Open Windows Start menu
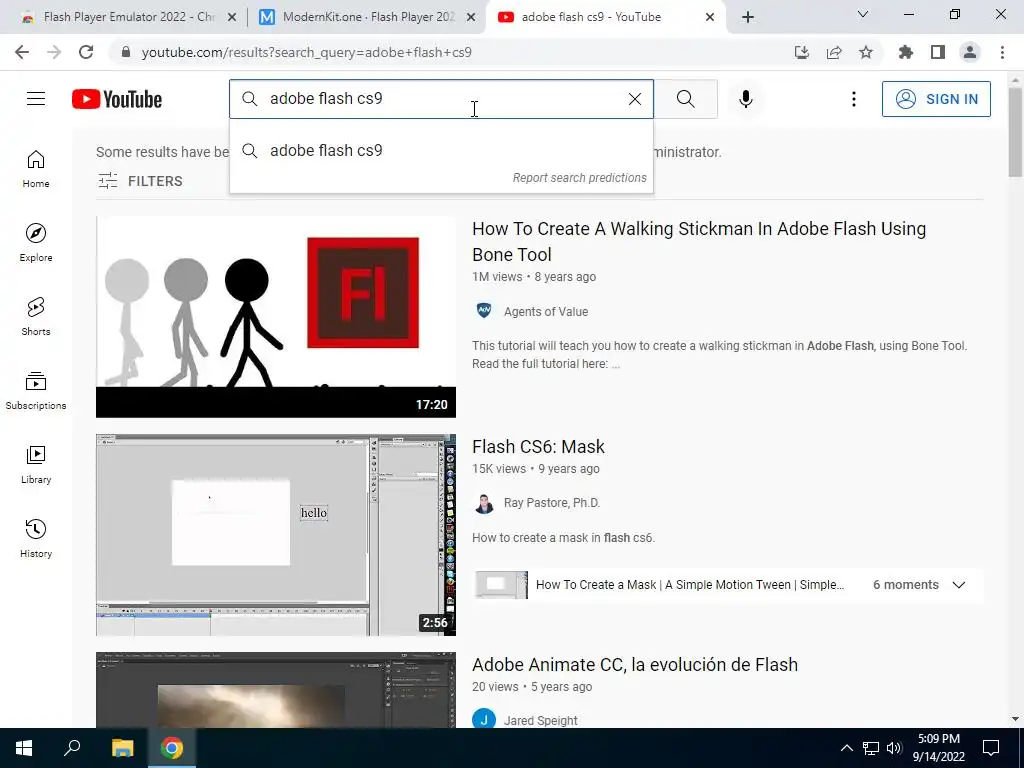 (24, 748)
